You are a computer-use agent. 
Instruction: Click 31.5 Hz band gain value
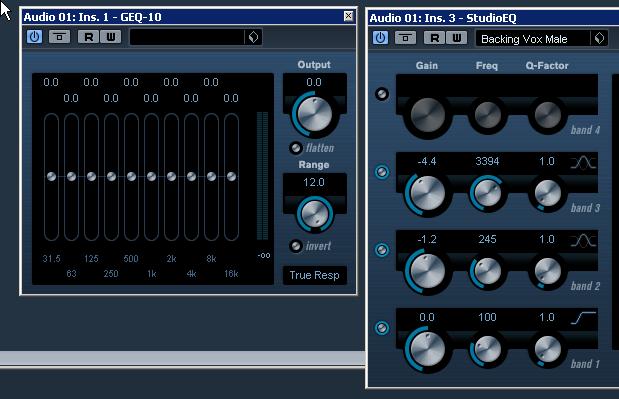[51, 82]
